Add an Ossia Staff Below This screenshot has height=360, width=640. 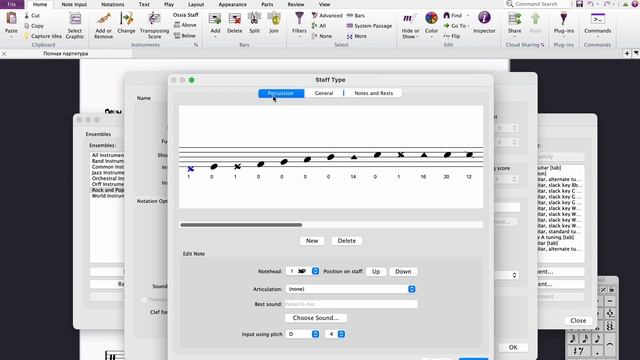pos(185,36)
